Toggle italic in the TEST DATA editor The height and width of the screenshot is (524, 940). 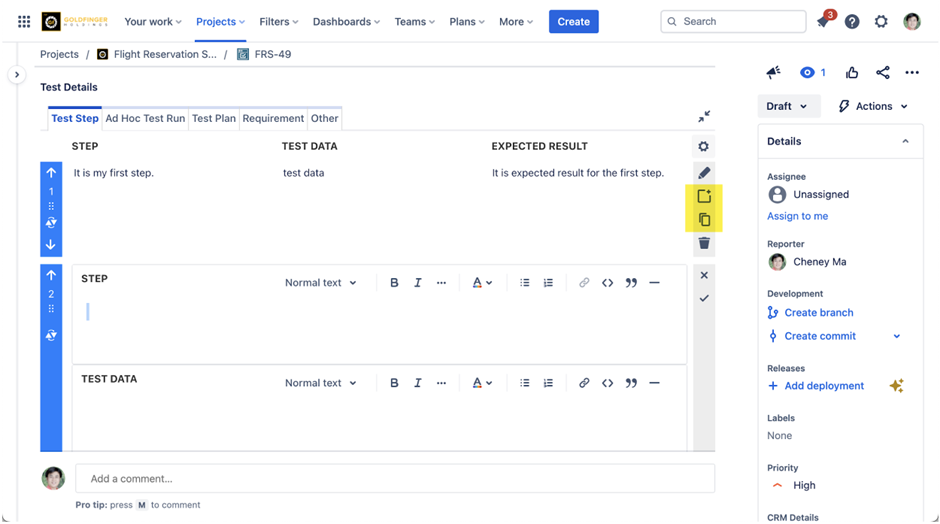418,383
